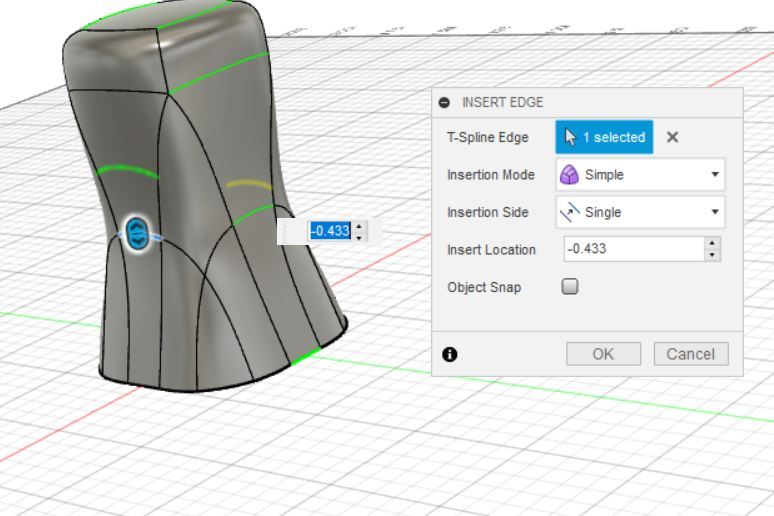Click the Single insertion side icon
Image resolution: width=774 pixels, height=516 pixels.
(570, 212)
